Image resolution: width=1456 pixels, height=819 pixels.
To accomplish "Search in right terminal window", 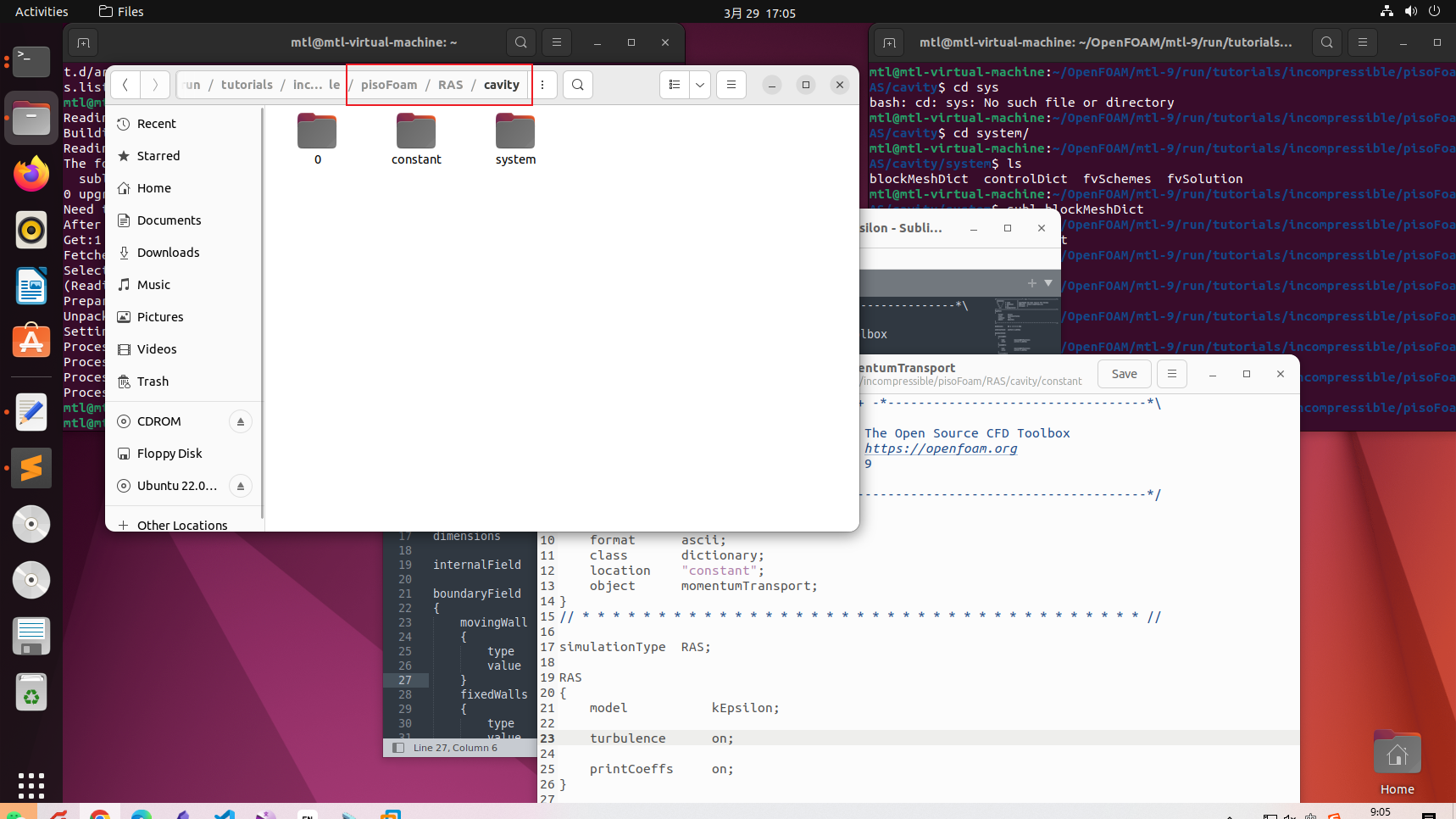I will [1327, 42].
